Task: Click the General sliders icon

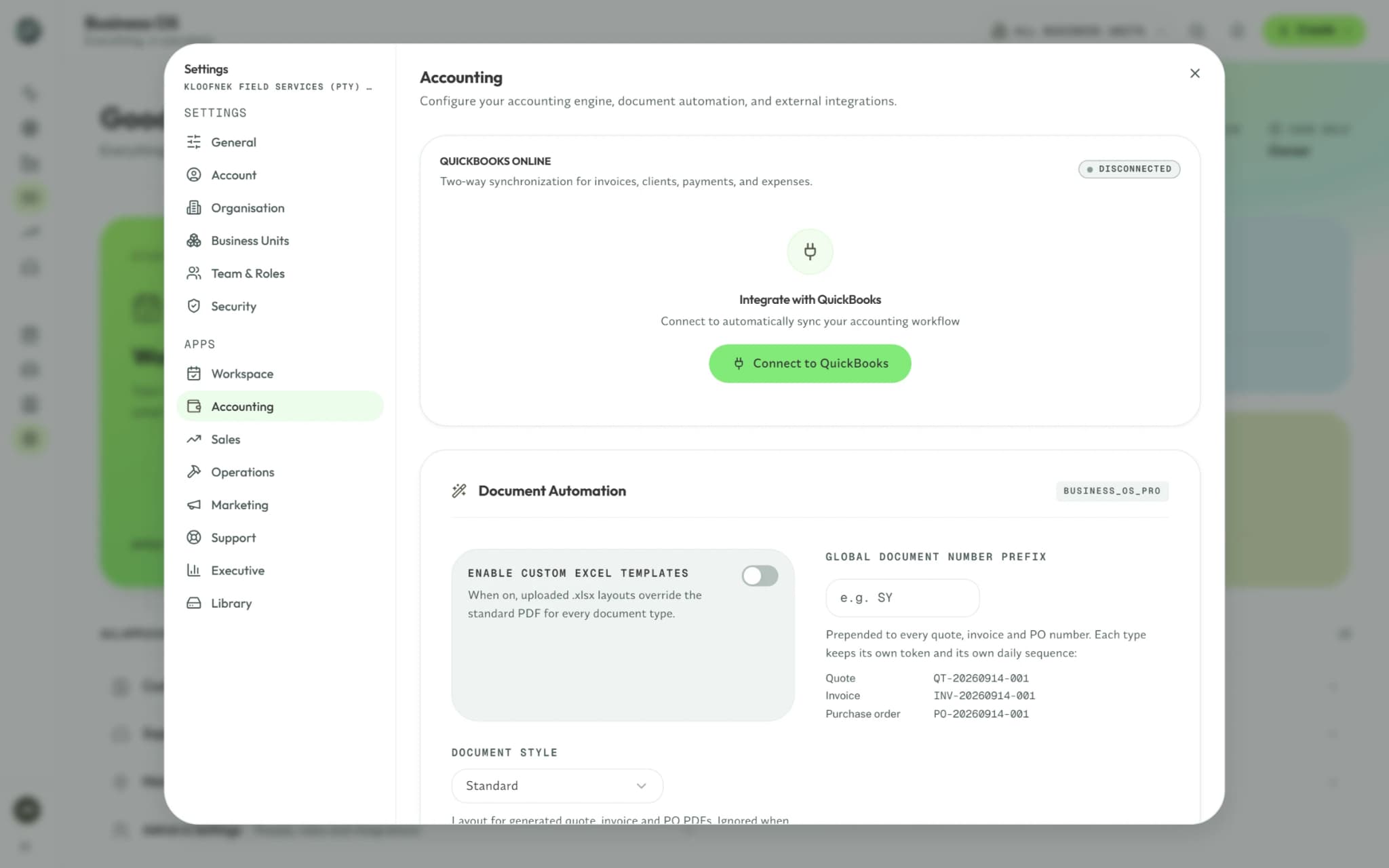Action: [194, 142]
